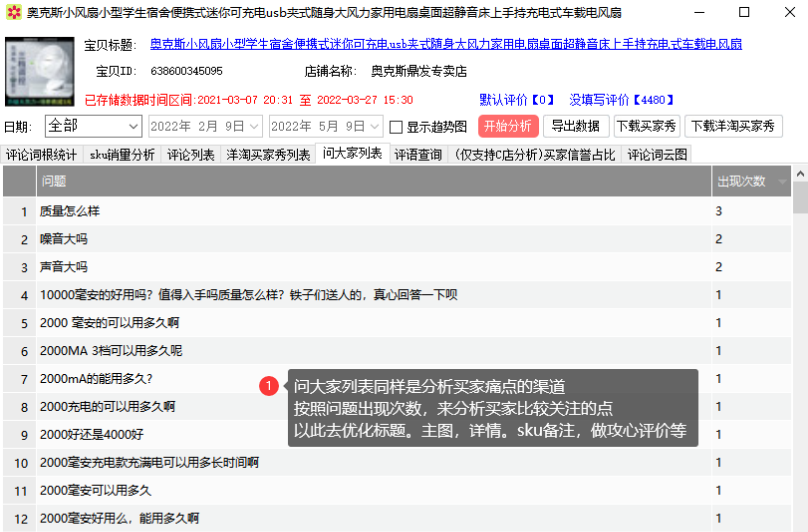Enable the 显示趋势图 checkbox
This screenshot has width=808, height=532.
(396, 127)
